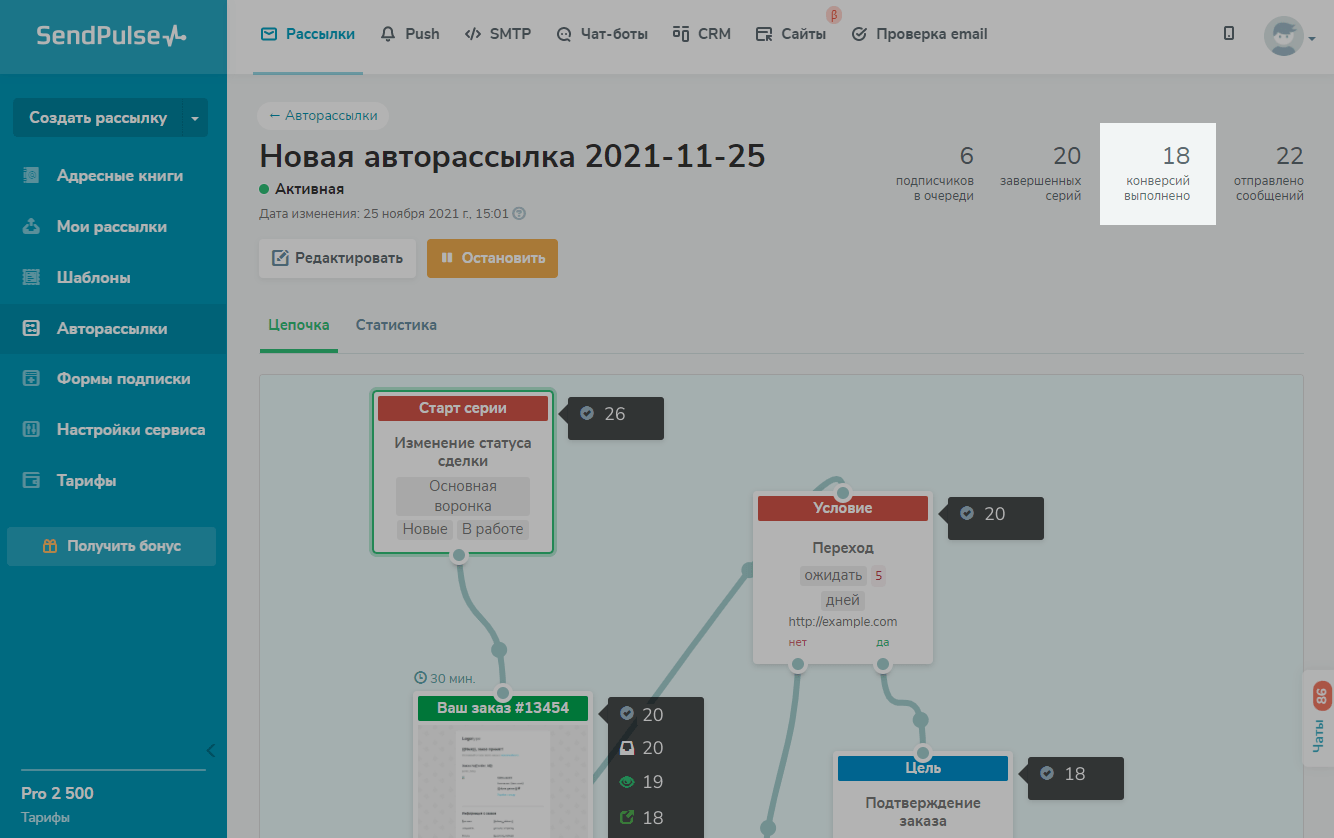Switch to the Статистика tab

click(396, 325)
